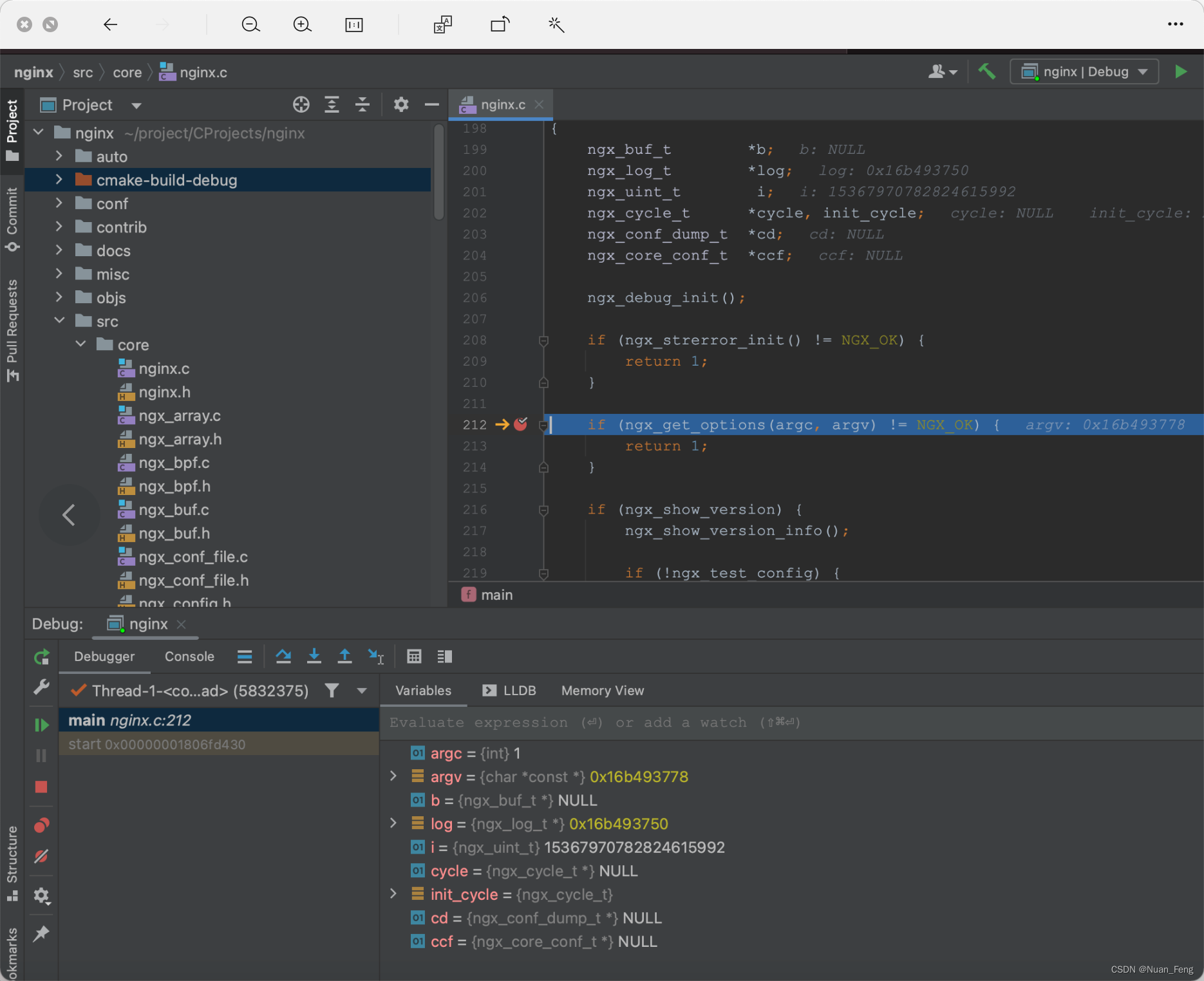Hide the Project panel with minus icon
1204x981 pixels.
[x=431, y=104]
